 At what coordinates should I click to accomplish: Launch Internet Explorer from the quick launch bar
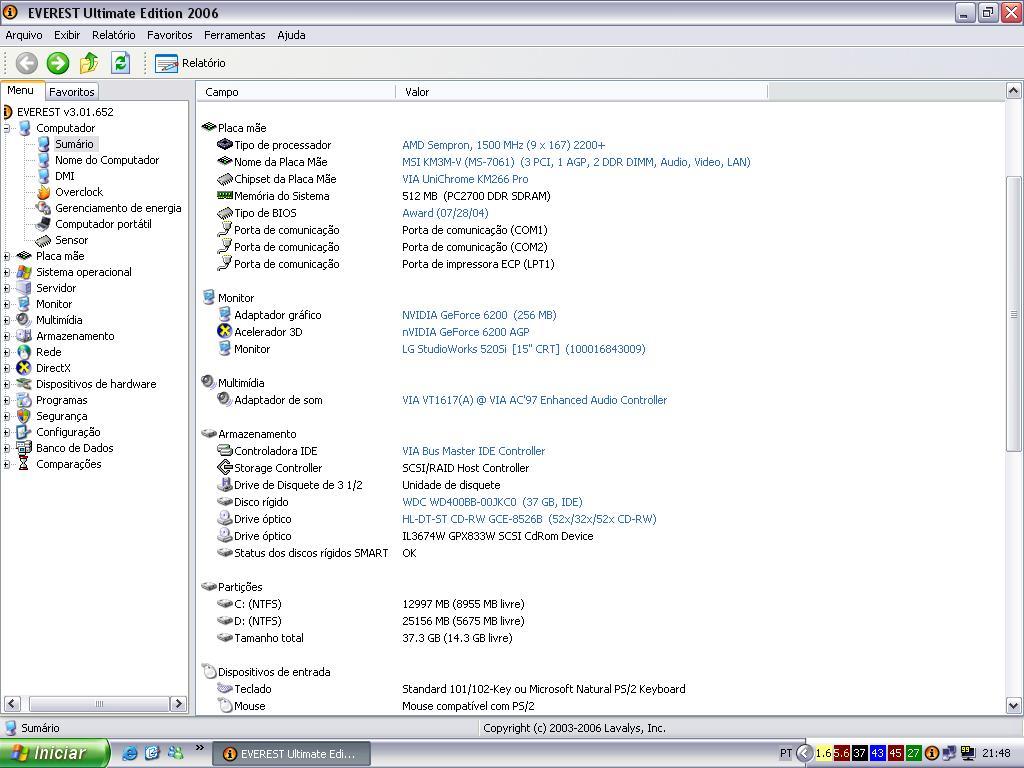pos(130,753)
